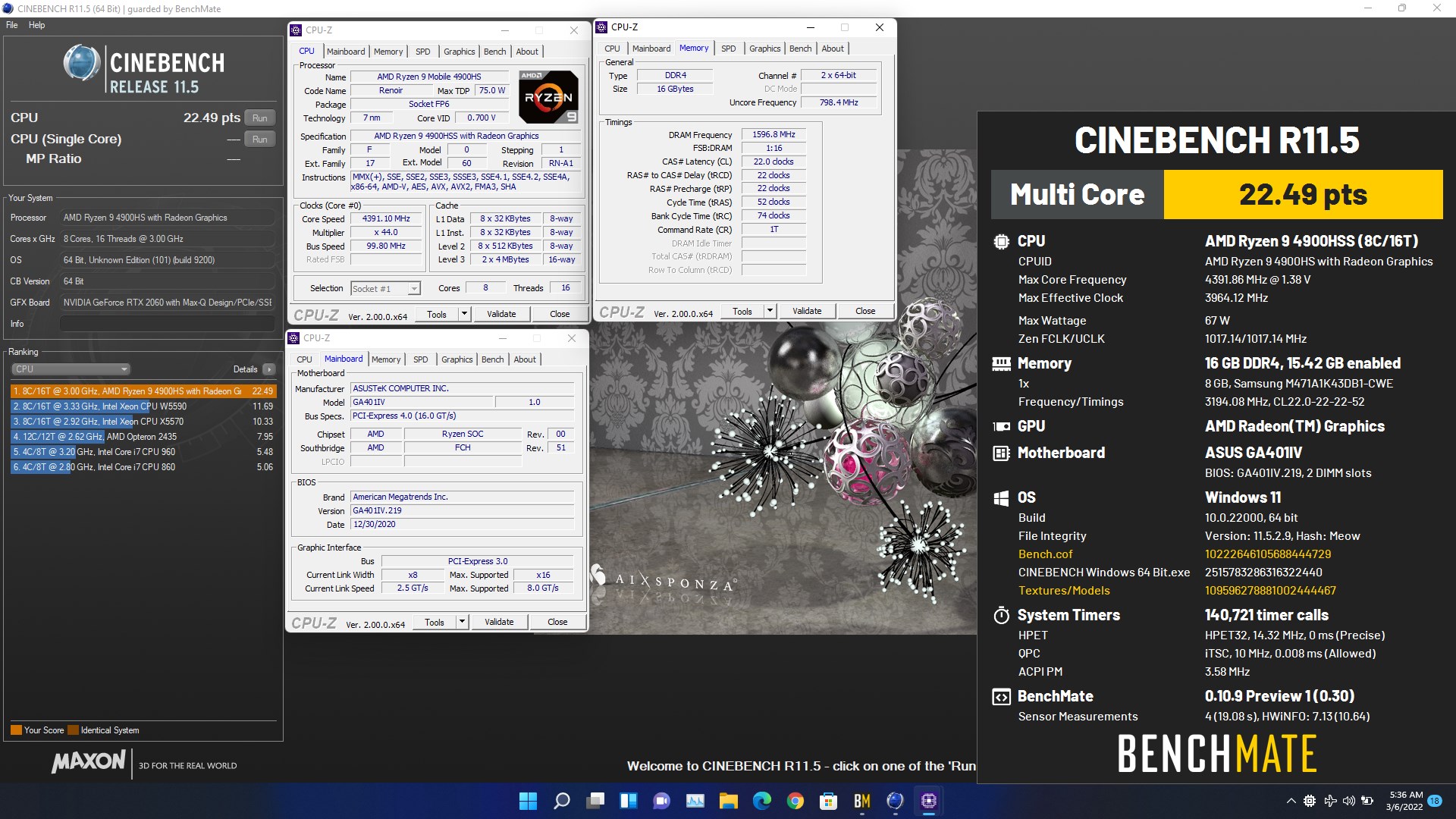
Task: Click the Motherboard icon in BenchMate panel
Action: pos(1001,453)
